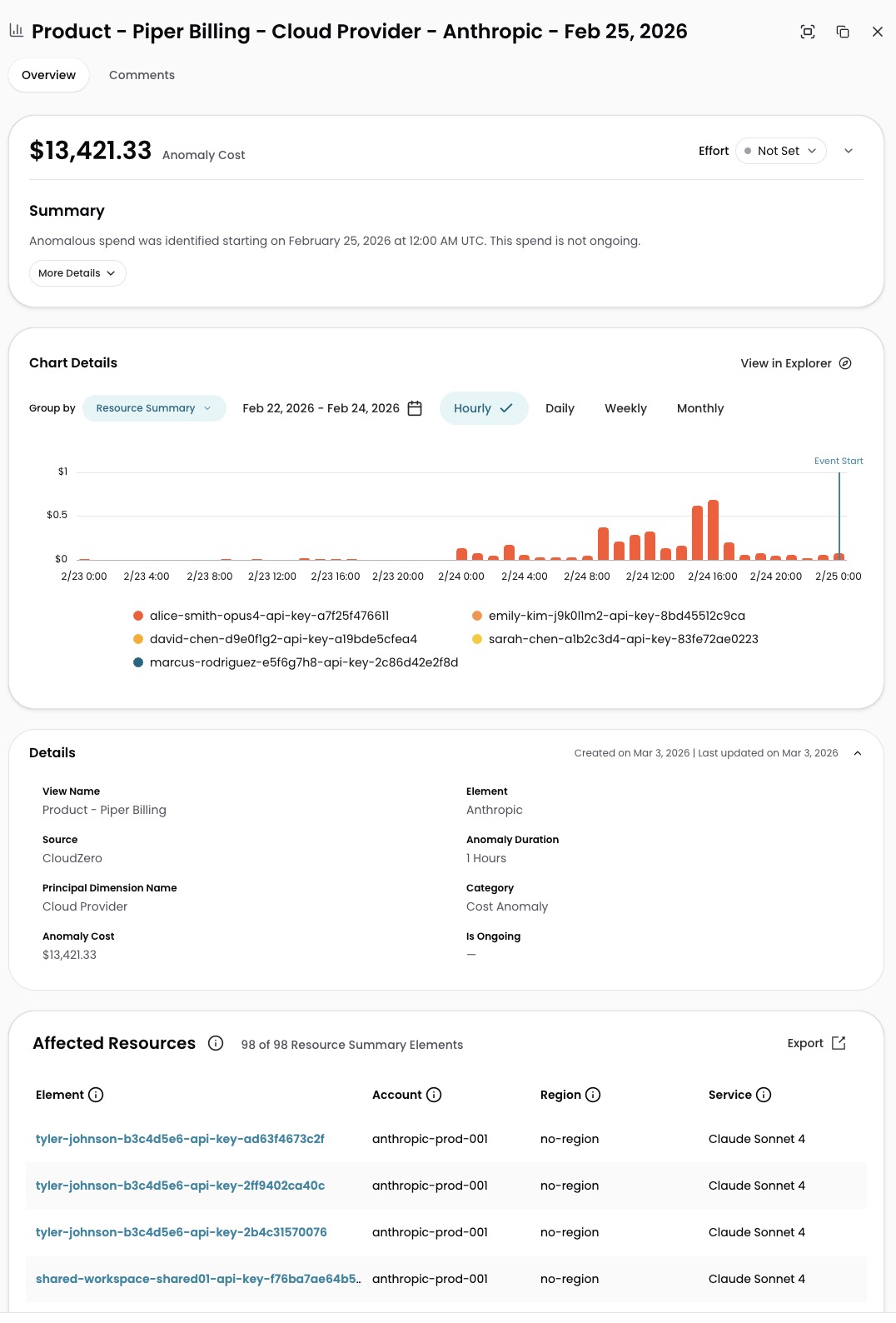Click the Created on Mar 3, 2026 text
Screen dimensions: 896x1323
[x=632, y=753]
